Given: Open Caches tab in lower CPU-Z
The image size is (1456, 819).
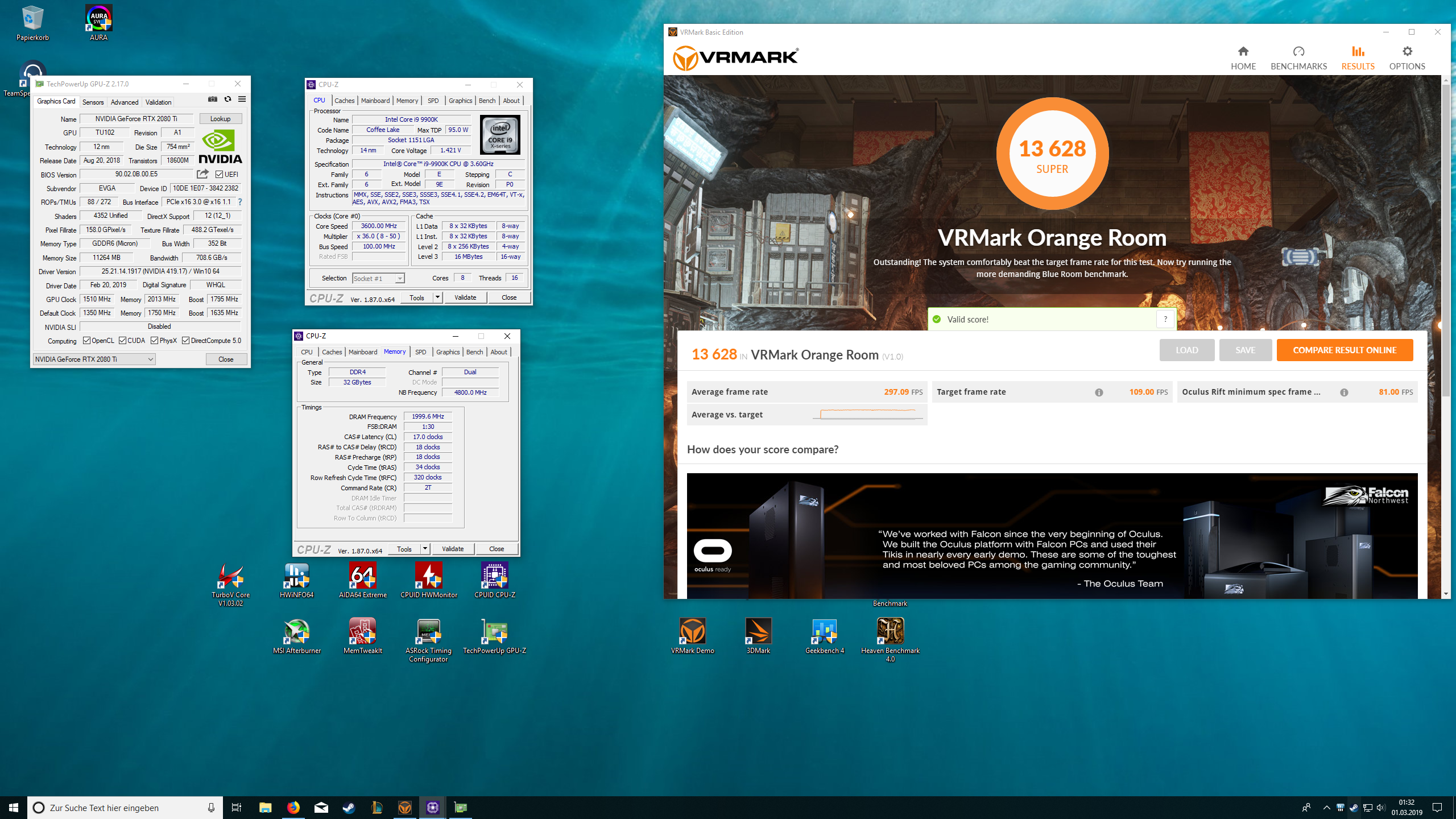Looking at the screenshot, I should 332,352.
